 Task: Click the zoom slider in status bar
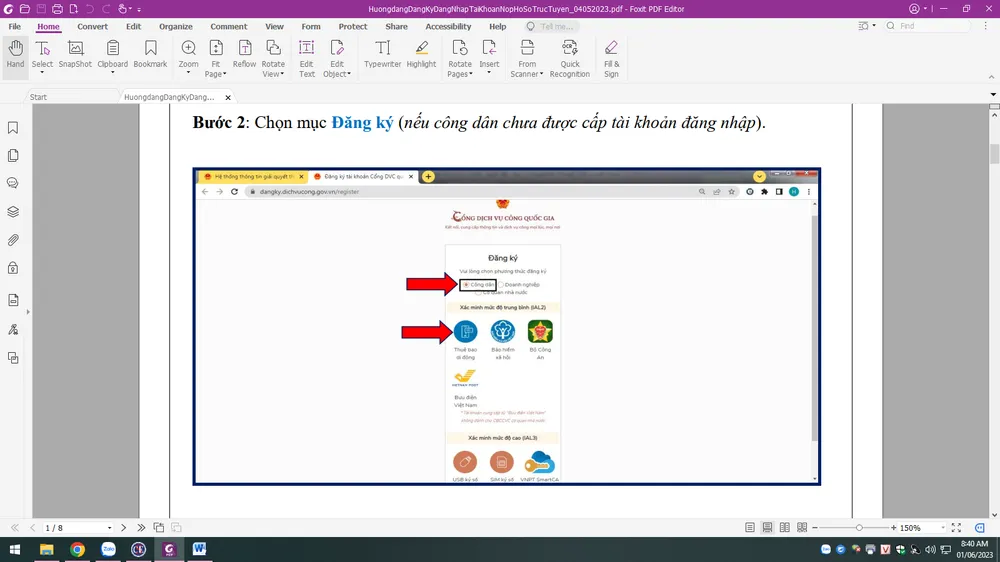(x=858, y=527)
